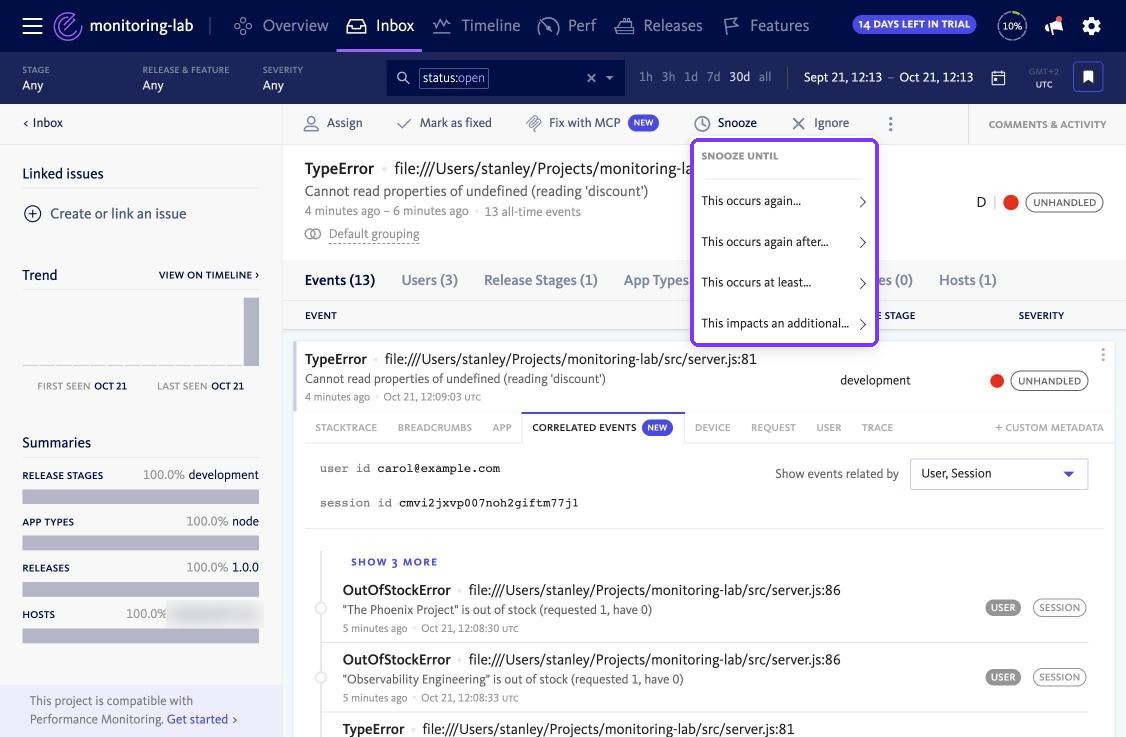The image size is (1126, 737).
Task: Choose snooze until This occurs again after...
Action: pyautogui.click(x=784, y=242)
